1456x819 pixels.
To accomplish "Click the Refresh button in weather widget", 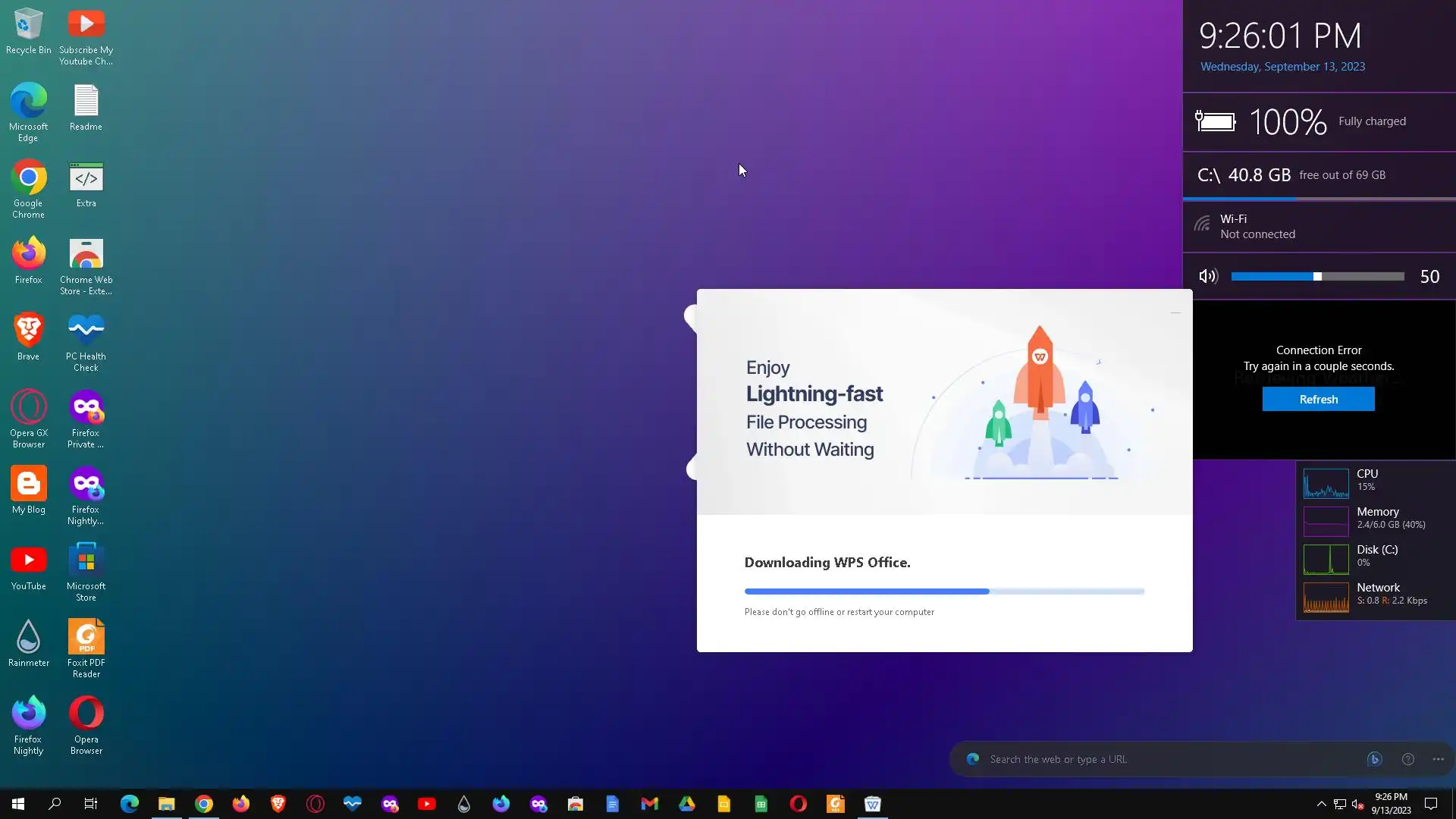I will coord(1318,399).
